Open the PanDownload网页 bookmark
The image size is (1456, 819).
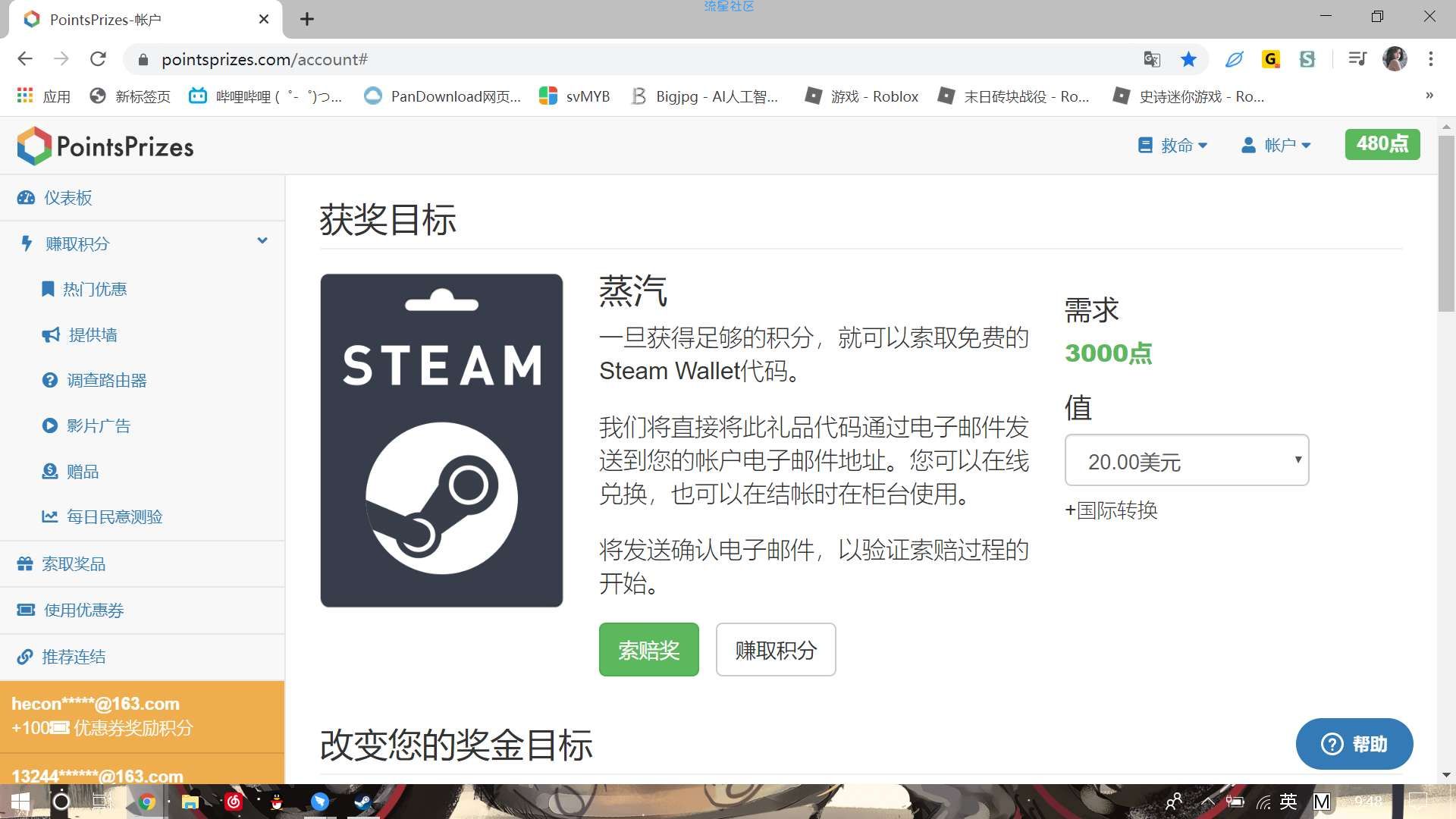(442, 96)
